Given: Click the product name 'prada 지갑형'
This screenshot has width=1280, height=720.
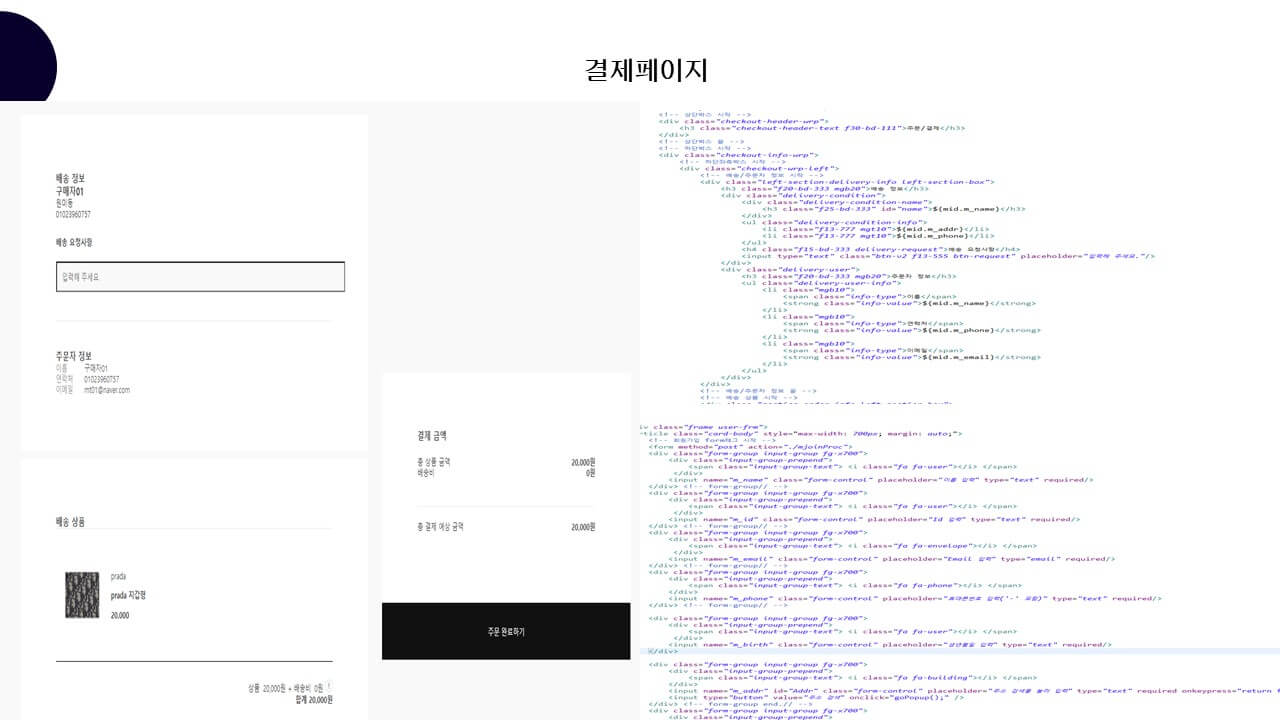Looking at the screenshot, I should coord(128,595).
